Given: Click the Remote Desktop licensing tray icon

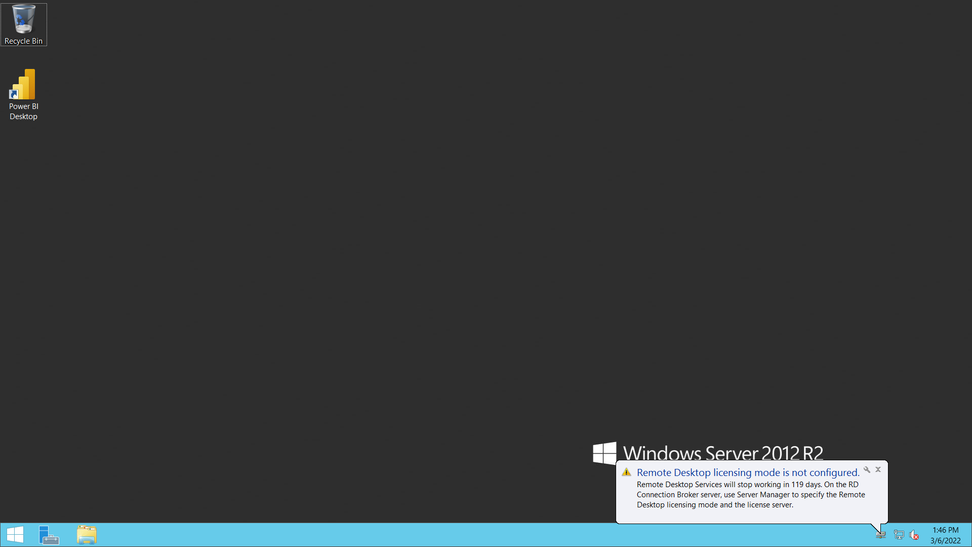Looking at the screenshot, I should pyautogui.click(x=881, y=534).
